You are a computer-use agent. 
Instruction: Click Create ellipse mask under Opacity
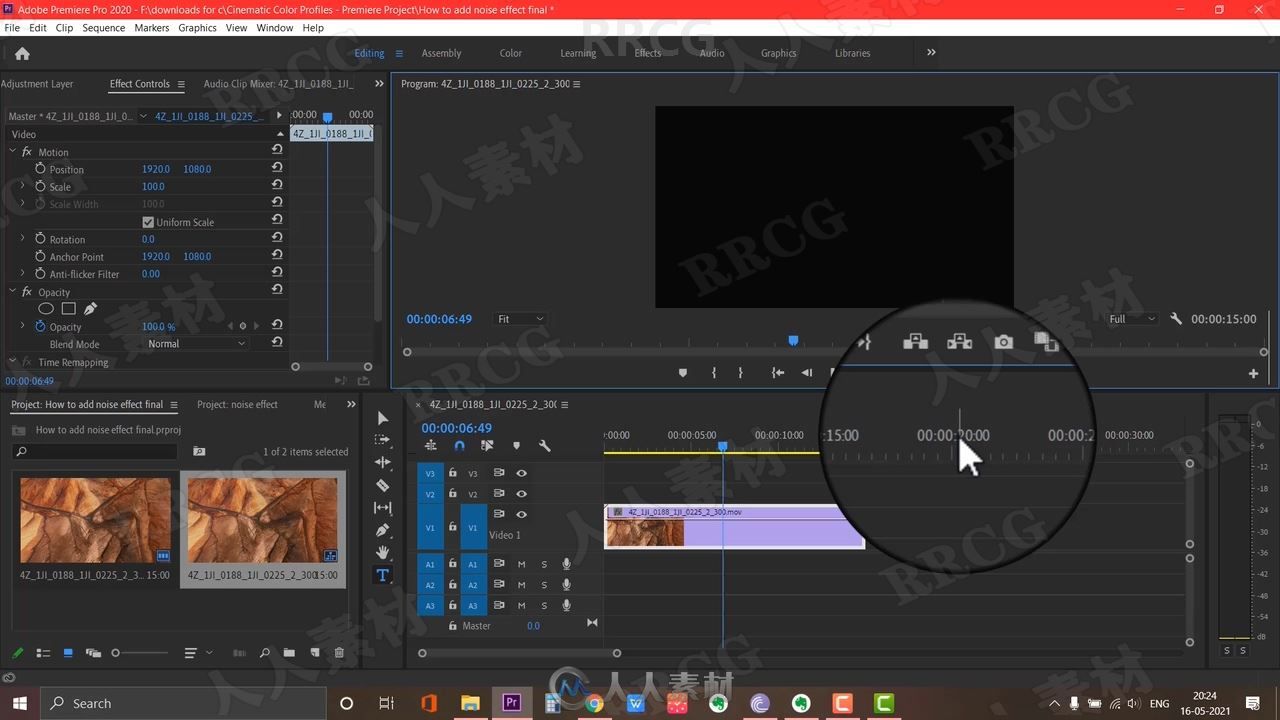46,309
